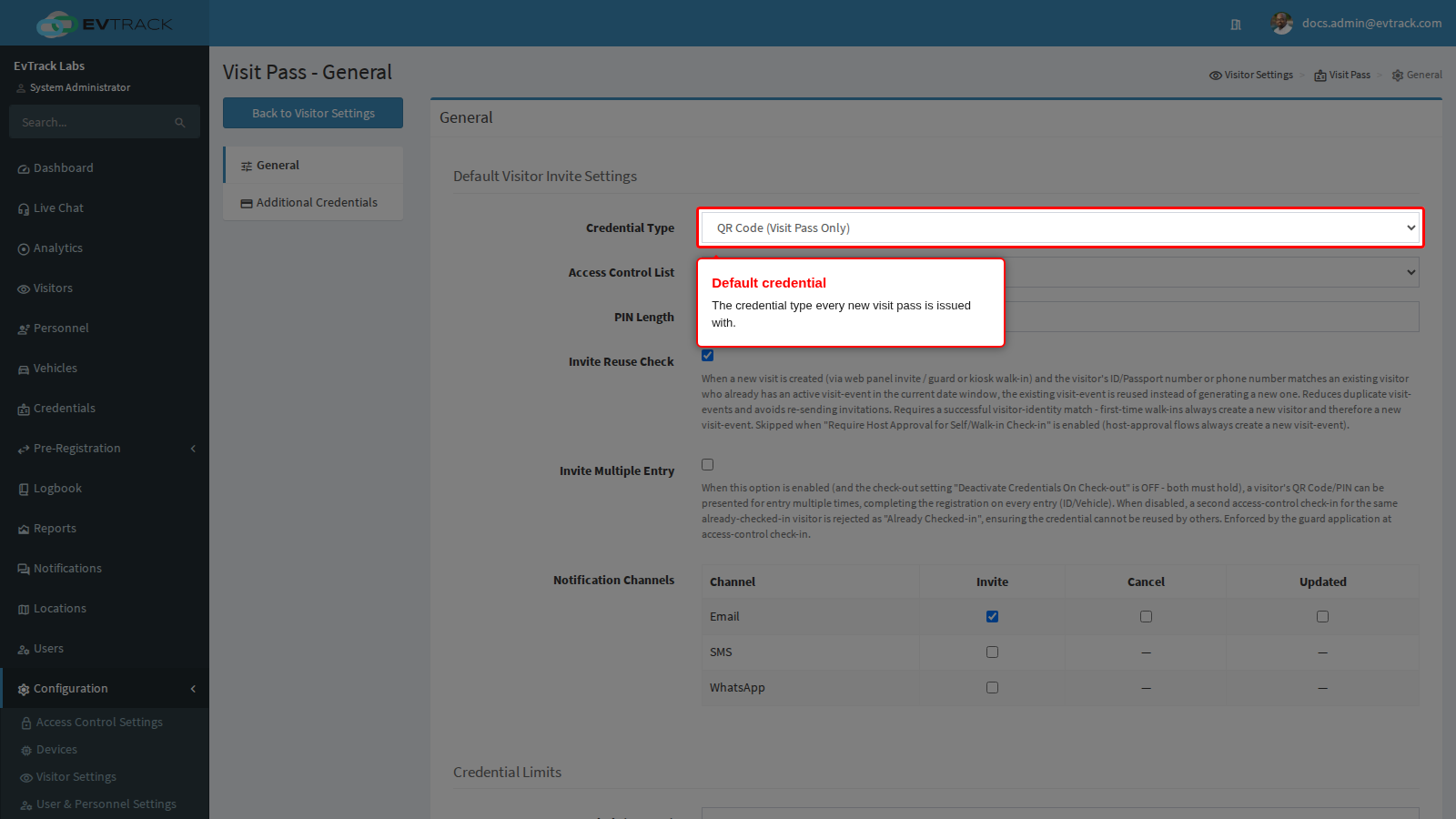Follow the Visitor Settings breadcrumb link
The image size is (1456, 819).
[x=1251, y=76]
